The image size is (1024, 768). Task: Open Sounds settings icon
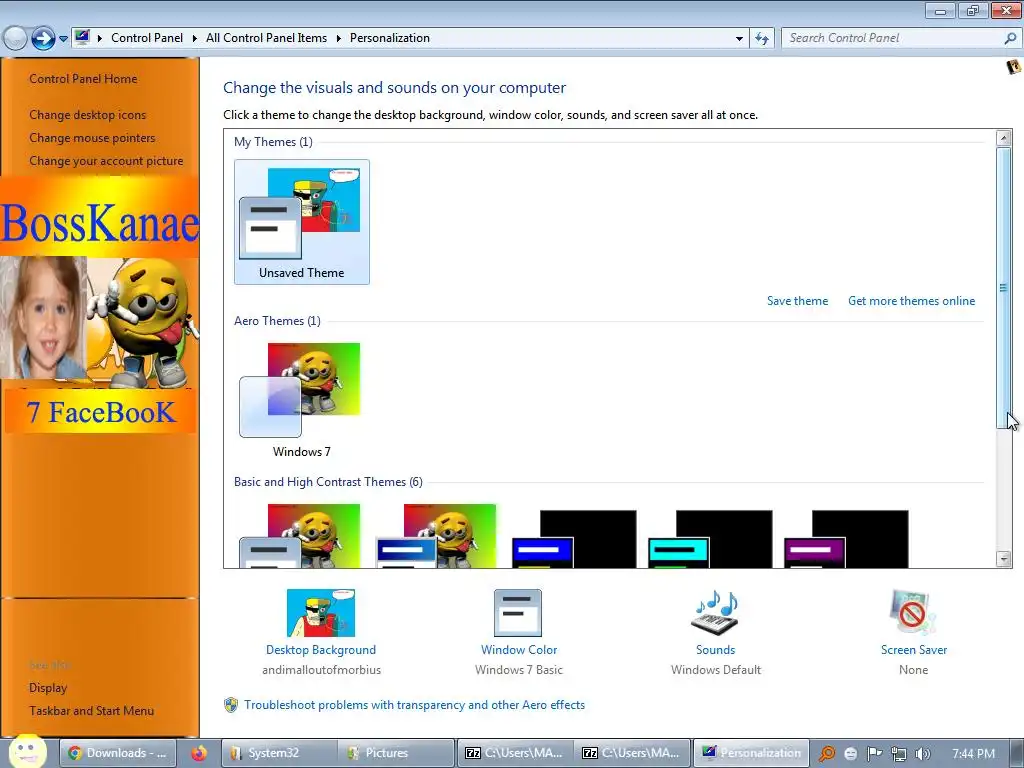715,613
